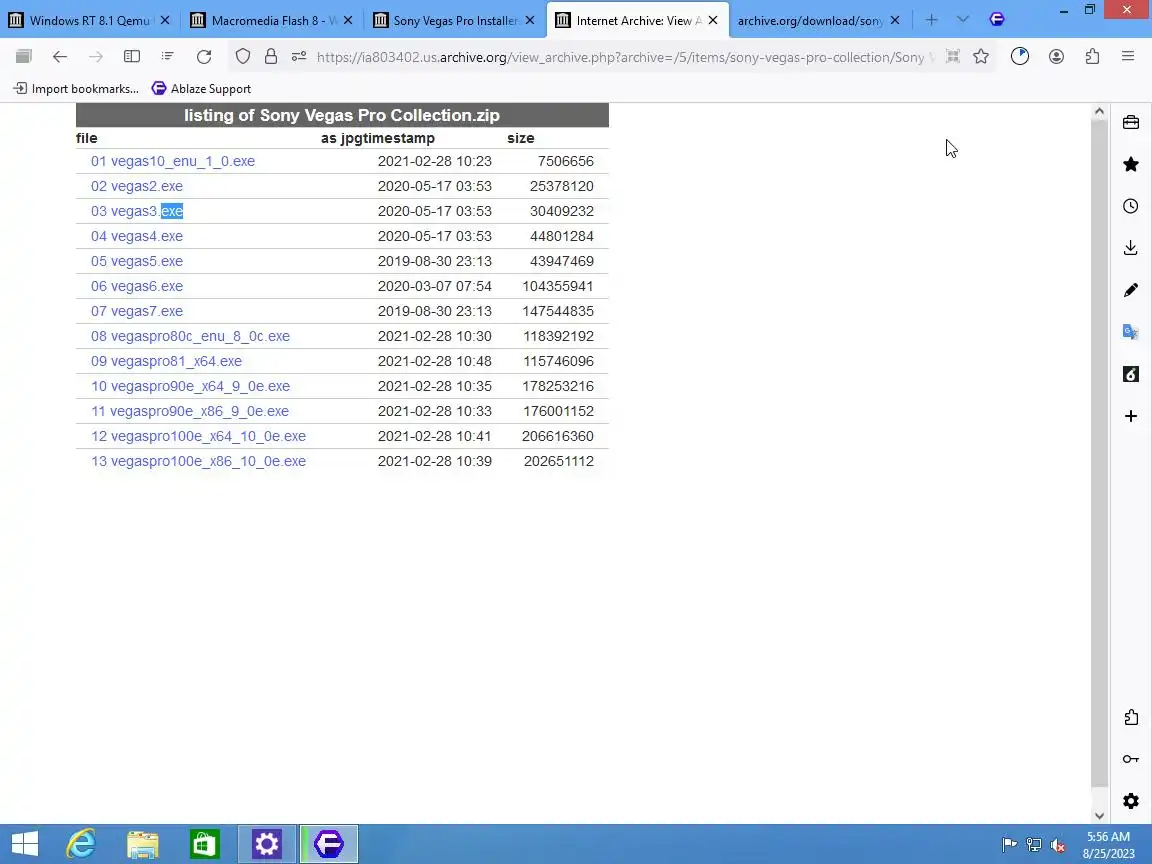
Task: Click the circular timer icon in toolbar
Action: (1020, 57)
